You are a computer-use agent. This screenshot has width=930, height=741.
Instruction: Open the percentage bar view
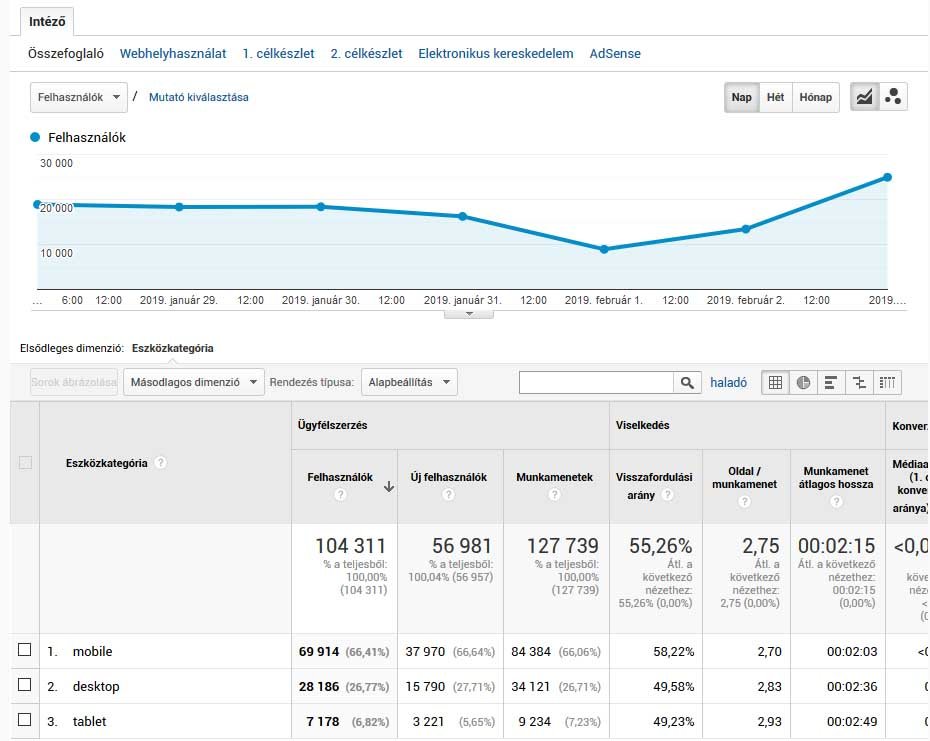coord(831,382)
